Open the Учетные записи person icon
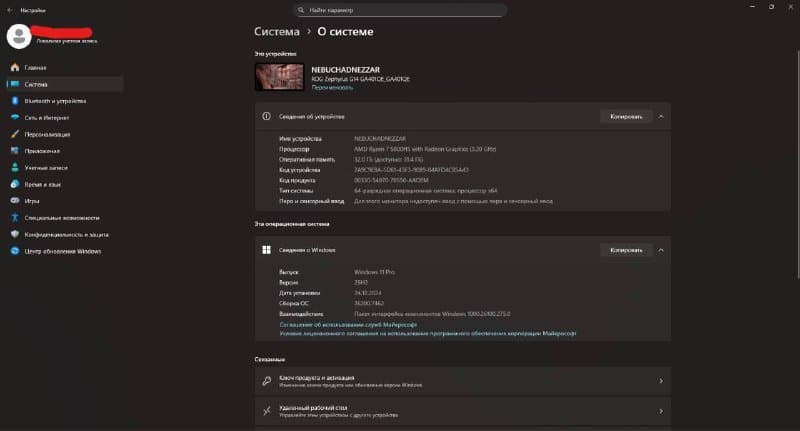Screen dimensions: 800x431 pos(15,167)
